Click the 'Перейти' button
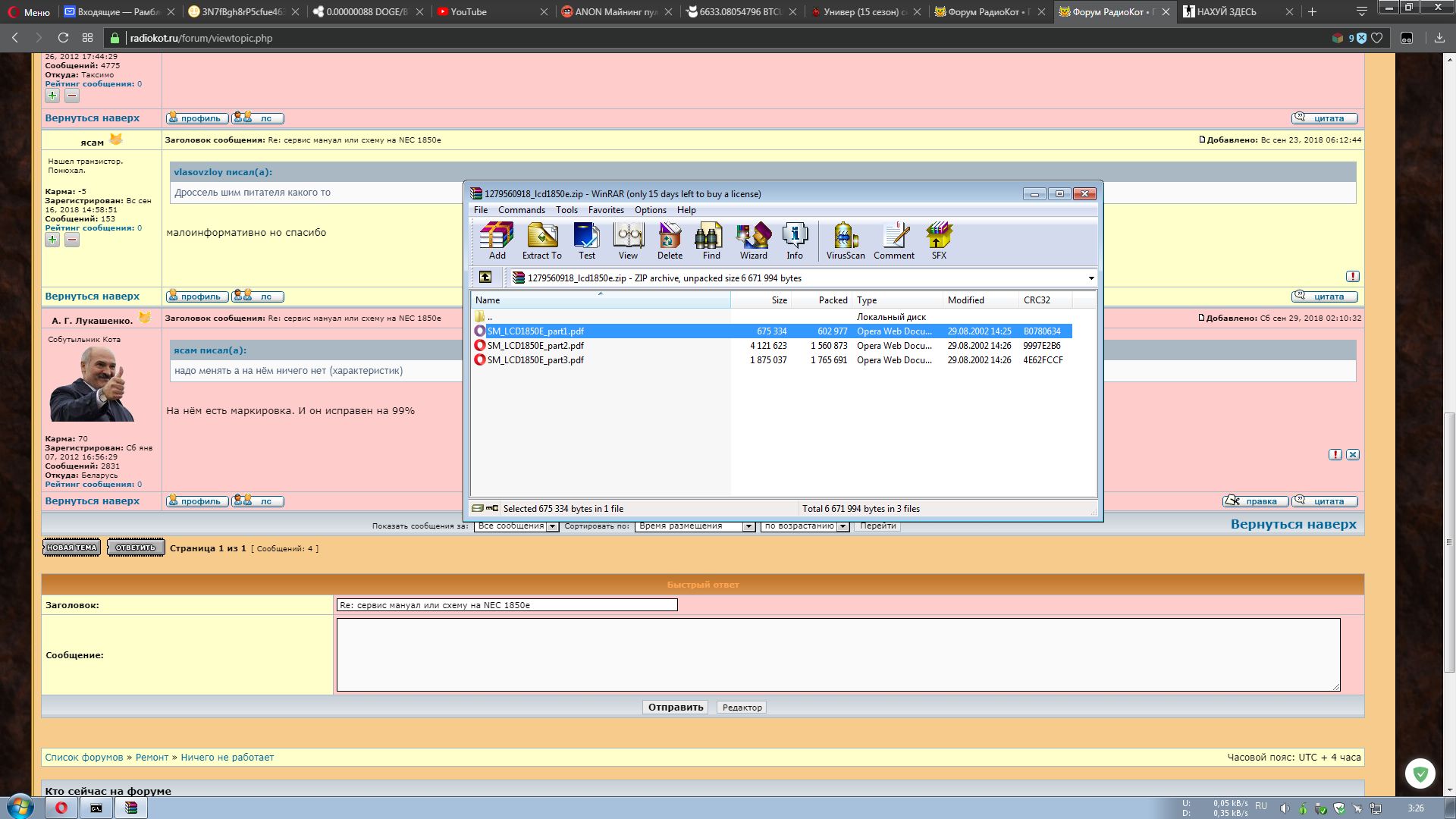 coord(877,526)
